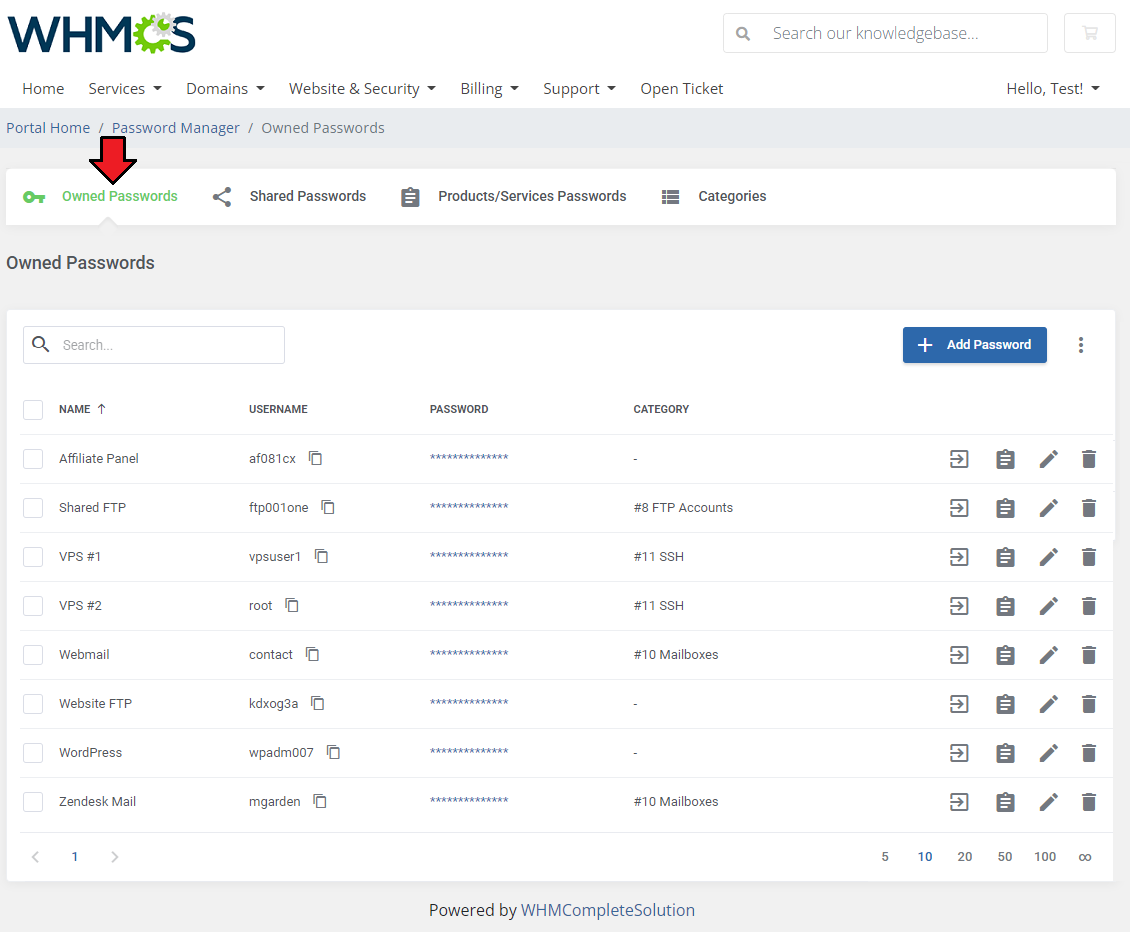
Task: Delete the Zendesk Mail password entry
Action: tap(1089, 802)
